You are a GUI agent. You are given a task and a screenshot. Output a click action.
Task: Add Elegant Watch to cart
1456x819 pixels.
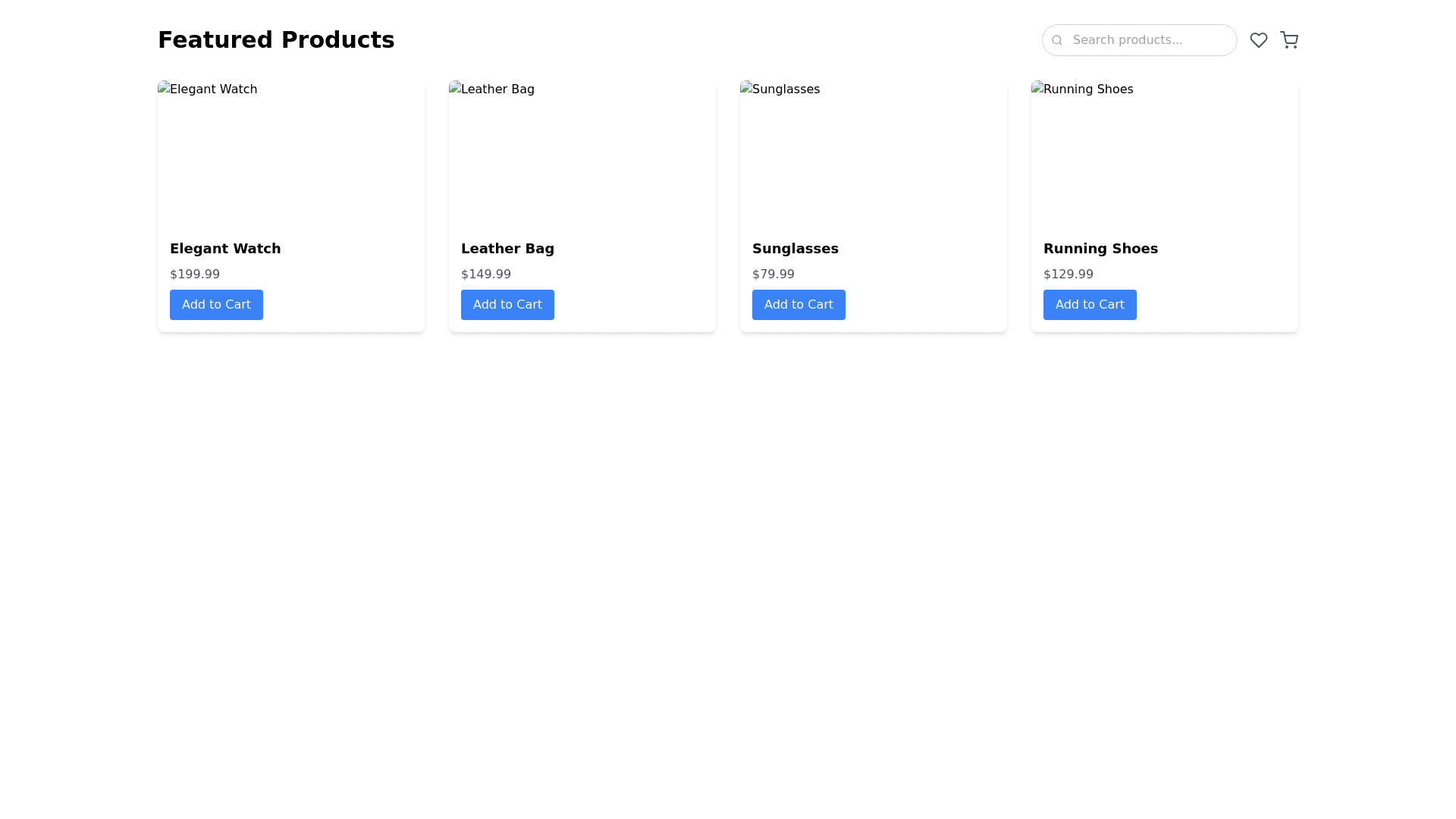[216, 305]
